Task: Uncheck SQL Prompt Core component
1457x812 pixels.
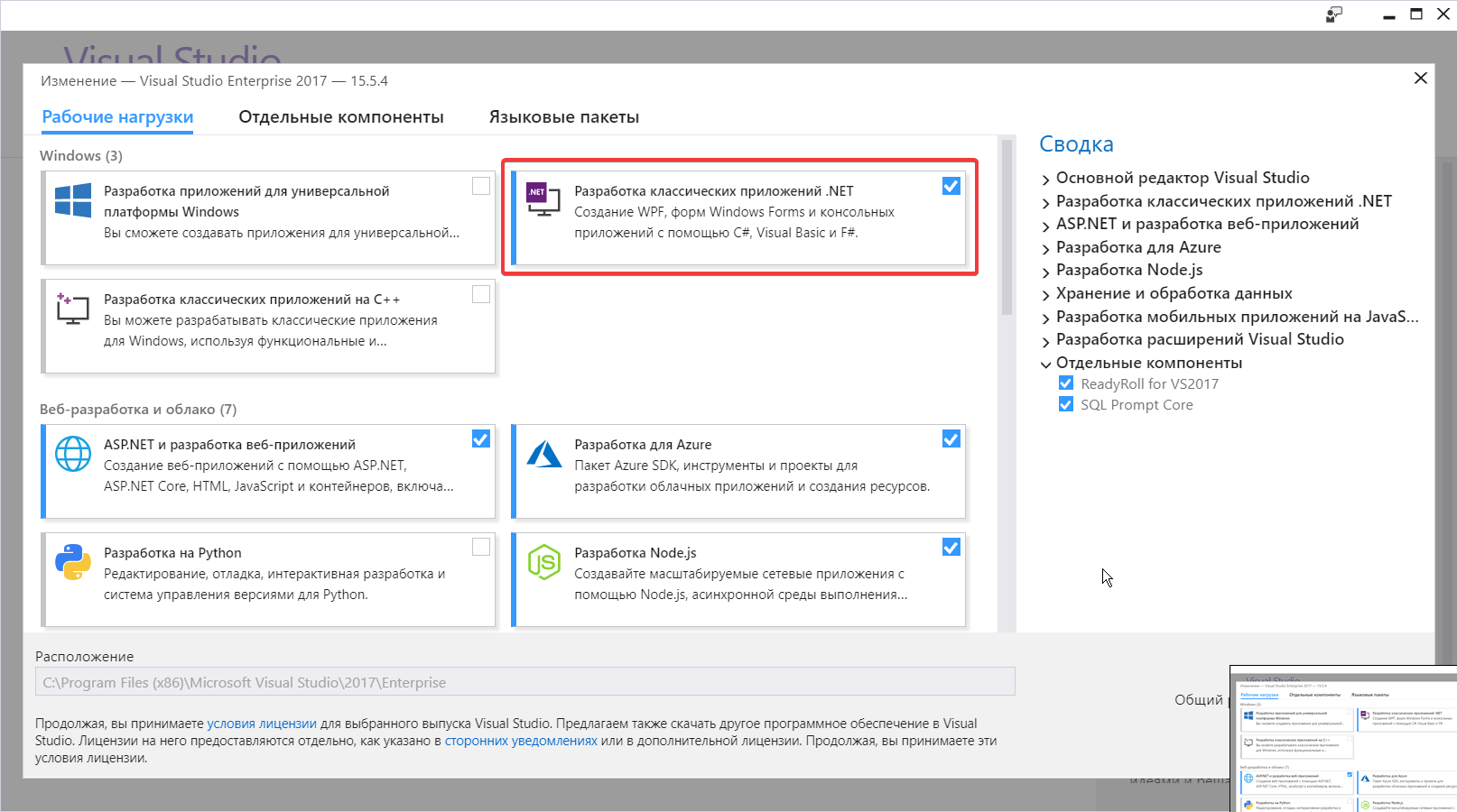Action: [x=1066, y=404]
